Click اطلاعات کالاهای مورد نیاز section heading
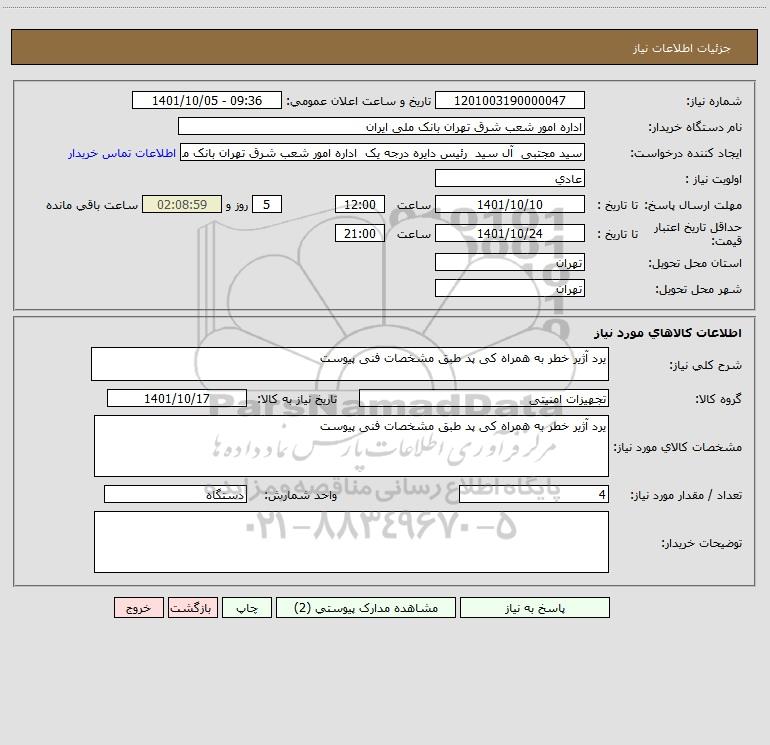The height and width of the screenshot is (745, 770). [x=668, y=333]
